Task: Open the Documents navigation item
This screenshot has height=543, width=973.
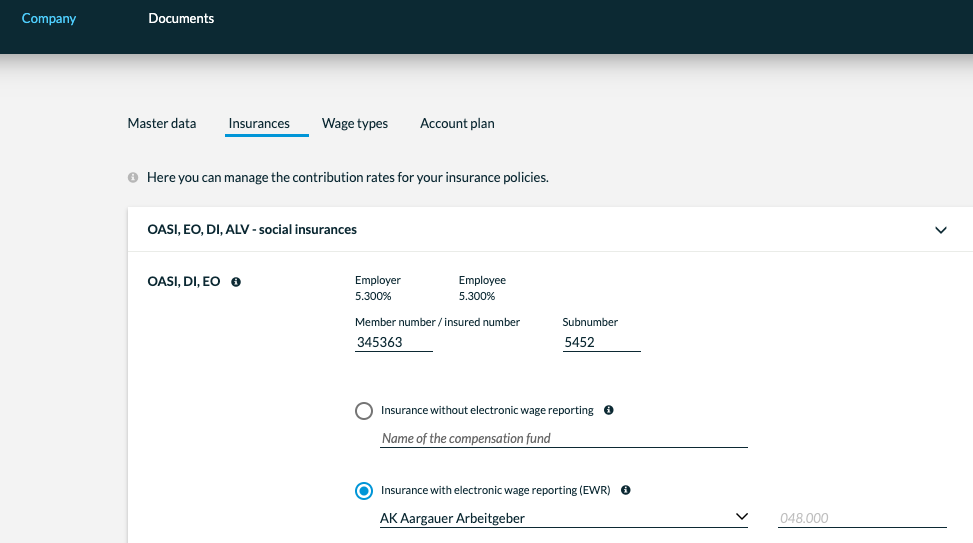Action: pyautogui.click(x=181, y=19)
